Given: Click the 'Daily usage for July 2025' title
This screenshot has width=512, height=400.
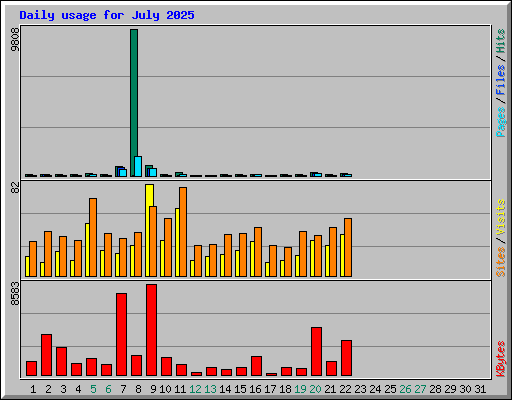Looking at the screenshot, I should [107, 15].
